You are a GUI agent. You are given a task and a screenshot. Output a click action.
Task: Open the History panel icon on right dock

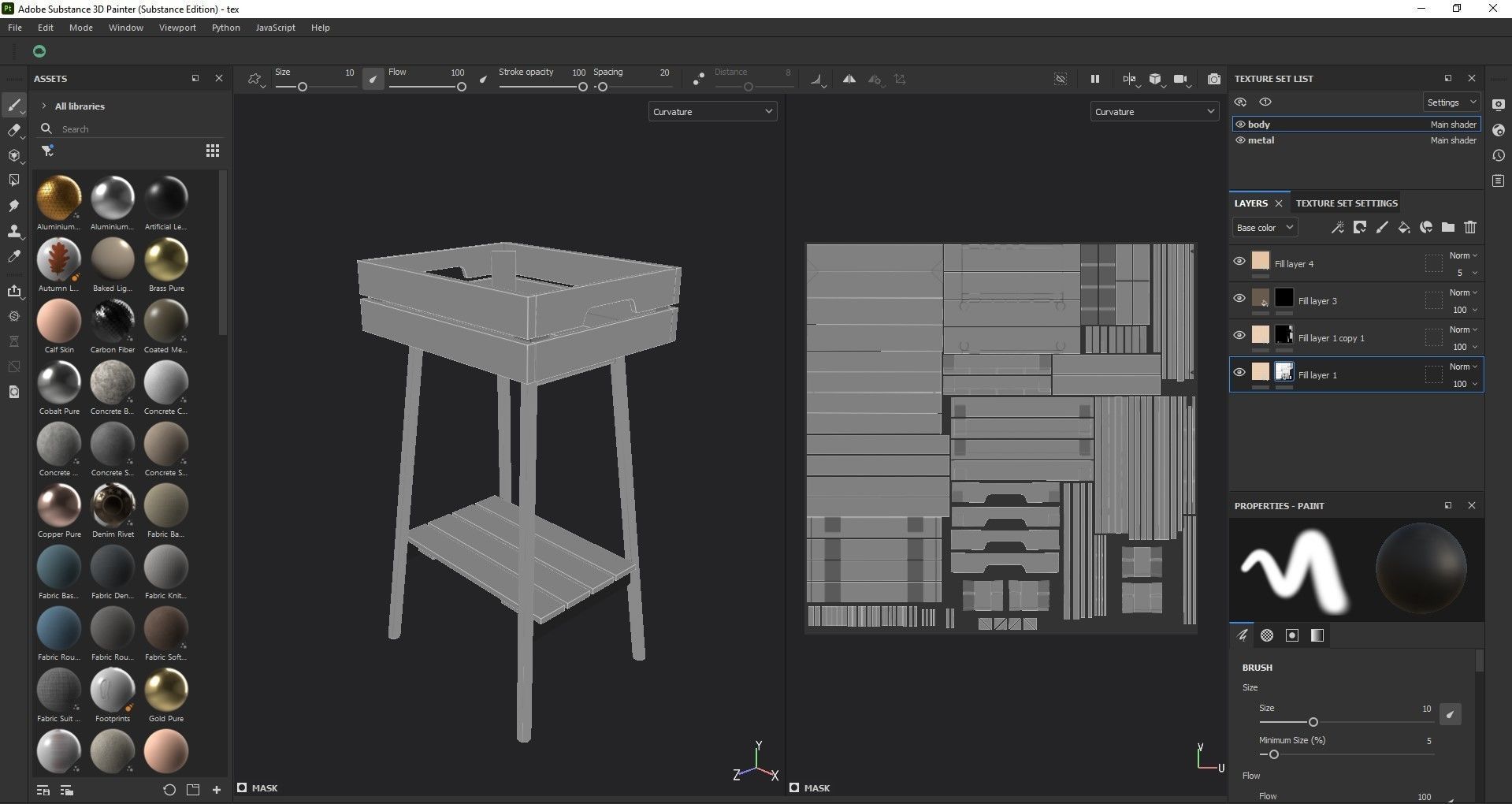point(1499,155)
